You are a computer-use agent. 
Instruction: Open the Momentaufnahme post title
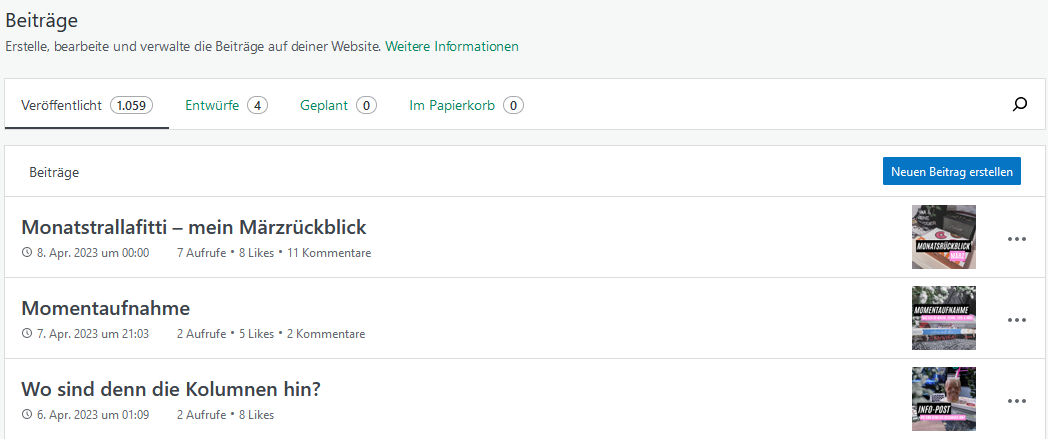[105, 308]
